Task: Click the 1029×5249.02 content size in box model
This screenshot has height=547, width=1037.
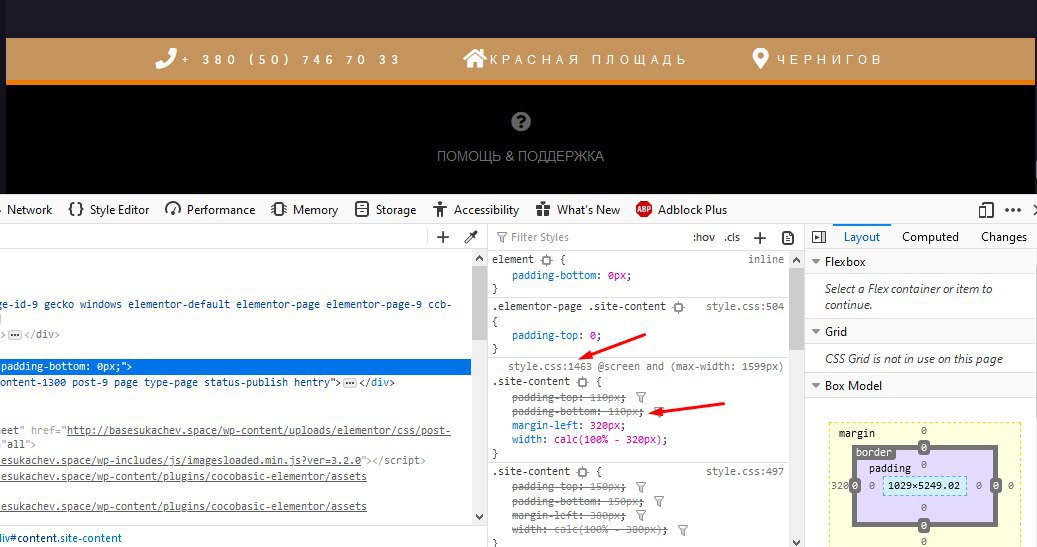Action: click(924, 485)
